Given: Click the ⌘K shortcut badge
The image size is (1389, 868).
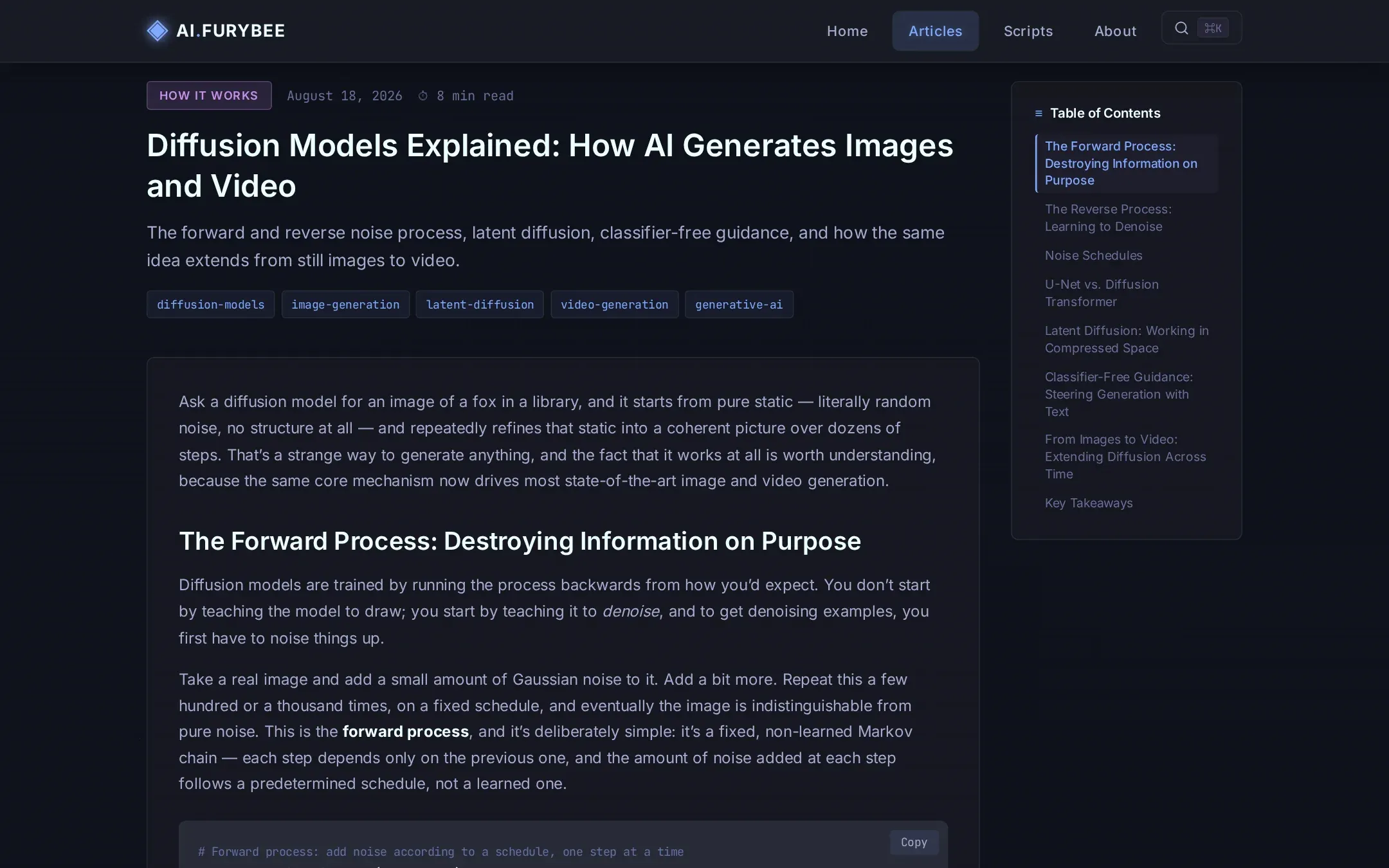Looking at the screenshot, I should pos(1213,28).
